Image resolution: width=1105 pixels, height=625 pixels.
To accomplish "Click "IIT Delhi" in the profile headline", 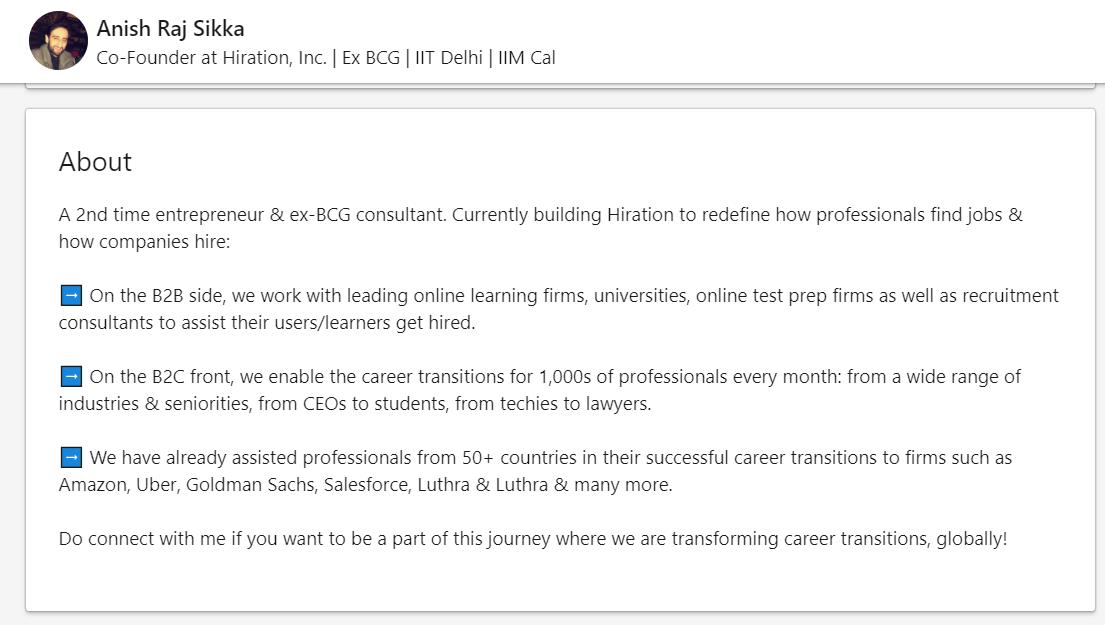I will 447,58.
